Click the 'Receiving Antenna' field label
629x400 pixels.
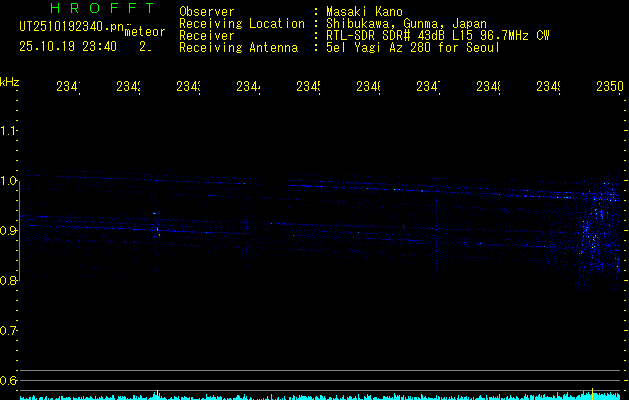238,47
